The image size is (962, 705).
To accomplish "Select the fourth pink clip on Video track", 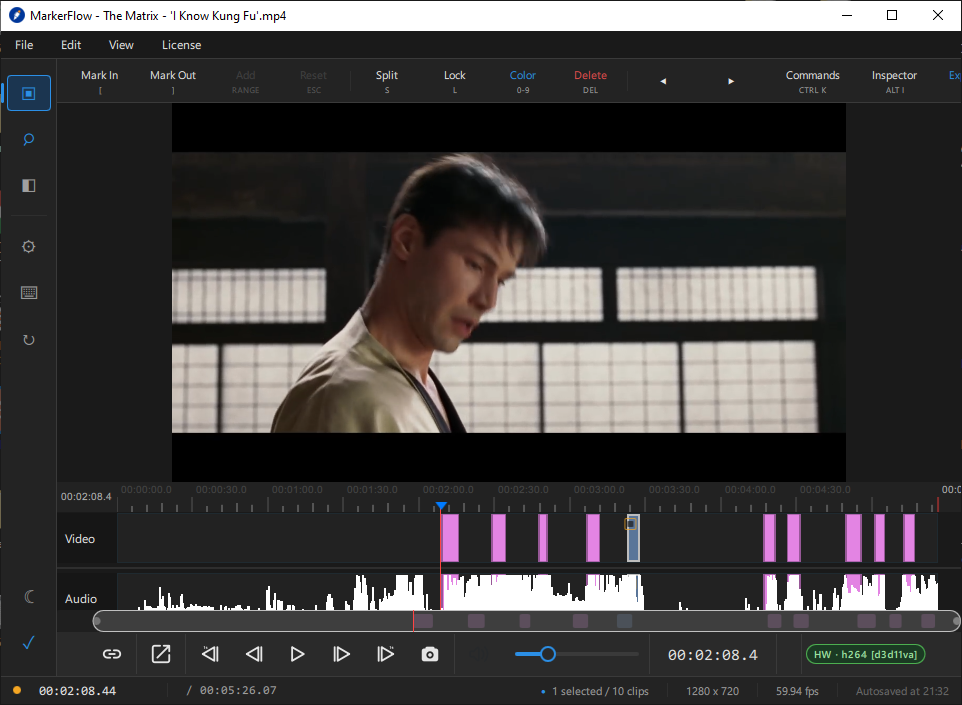I will click(593, 538).
